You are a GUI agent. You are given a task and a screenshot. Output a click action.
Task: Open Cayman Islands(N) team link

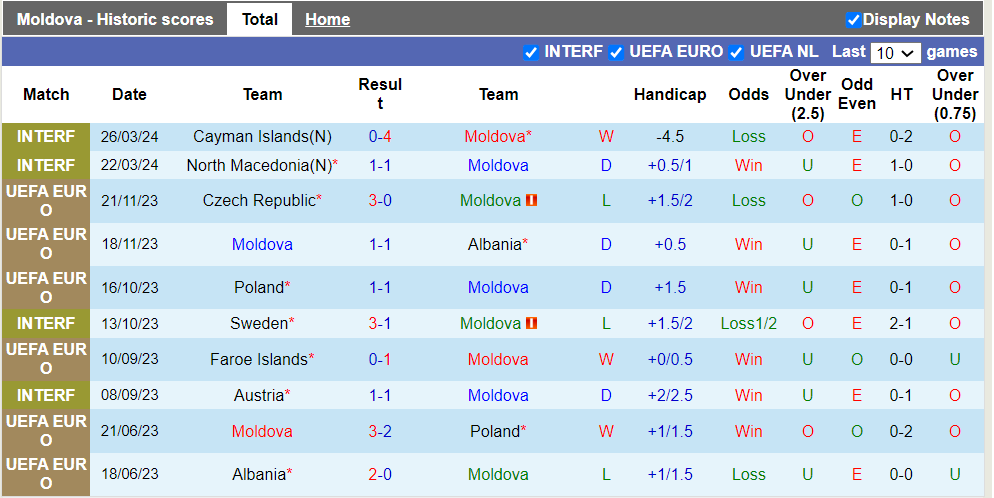[262, 136]
